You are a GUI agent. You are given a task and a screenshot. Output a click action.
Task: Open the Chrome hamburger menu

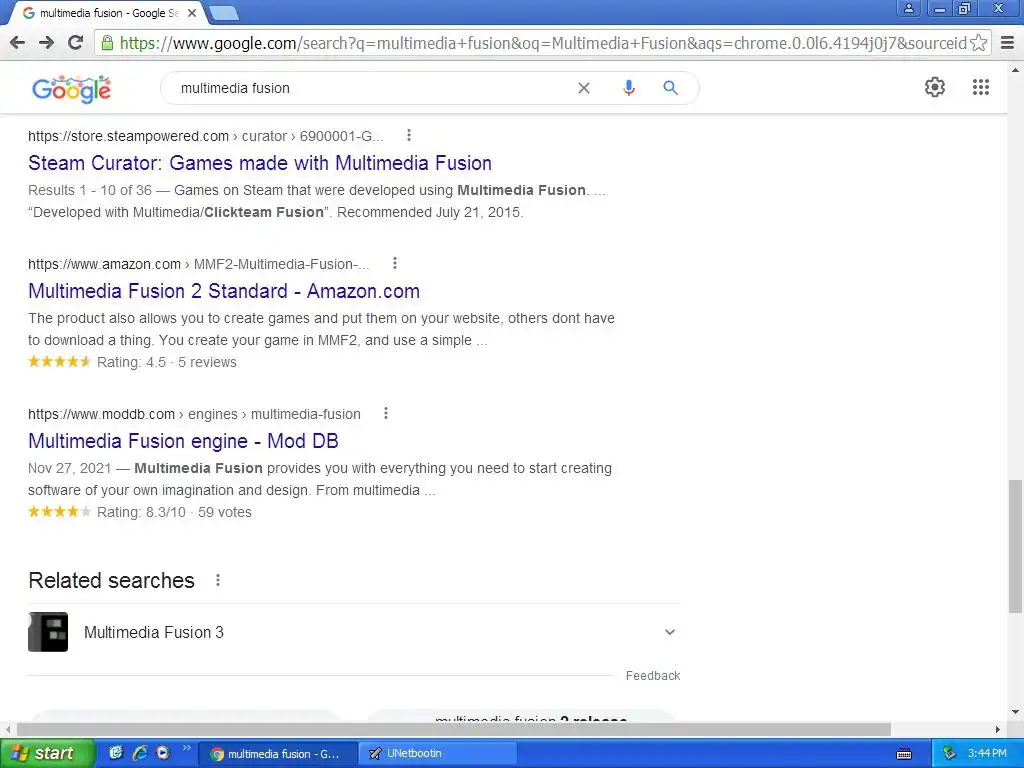coord(1008,43)
